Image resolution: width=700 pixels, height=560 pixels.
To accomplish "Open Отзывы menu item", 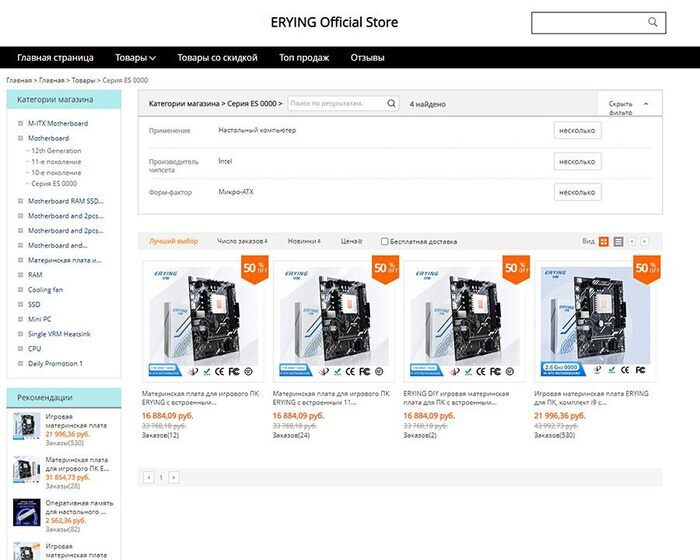I will point(367,58).
